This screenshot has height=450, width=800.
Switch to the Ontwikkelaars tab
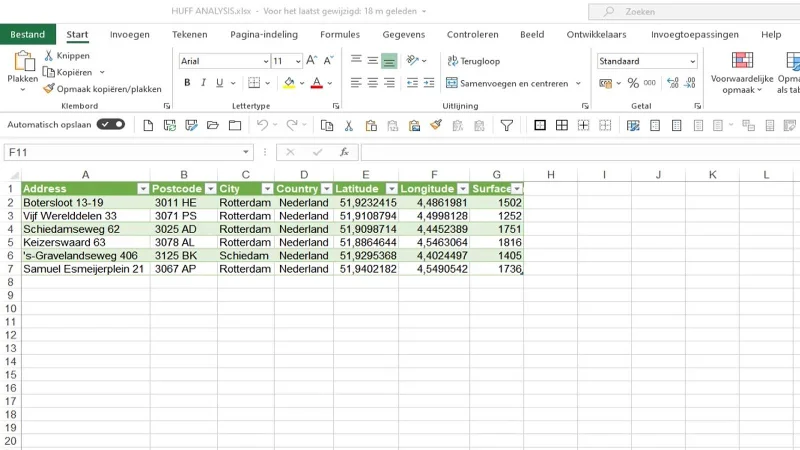pos(596,34)
